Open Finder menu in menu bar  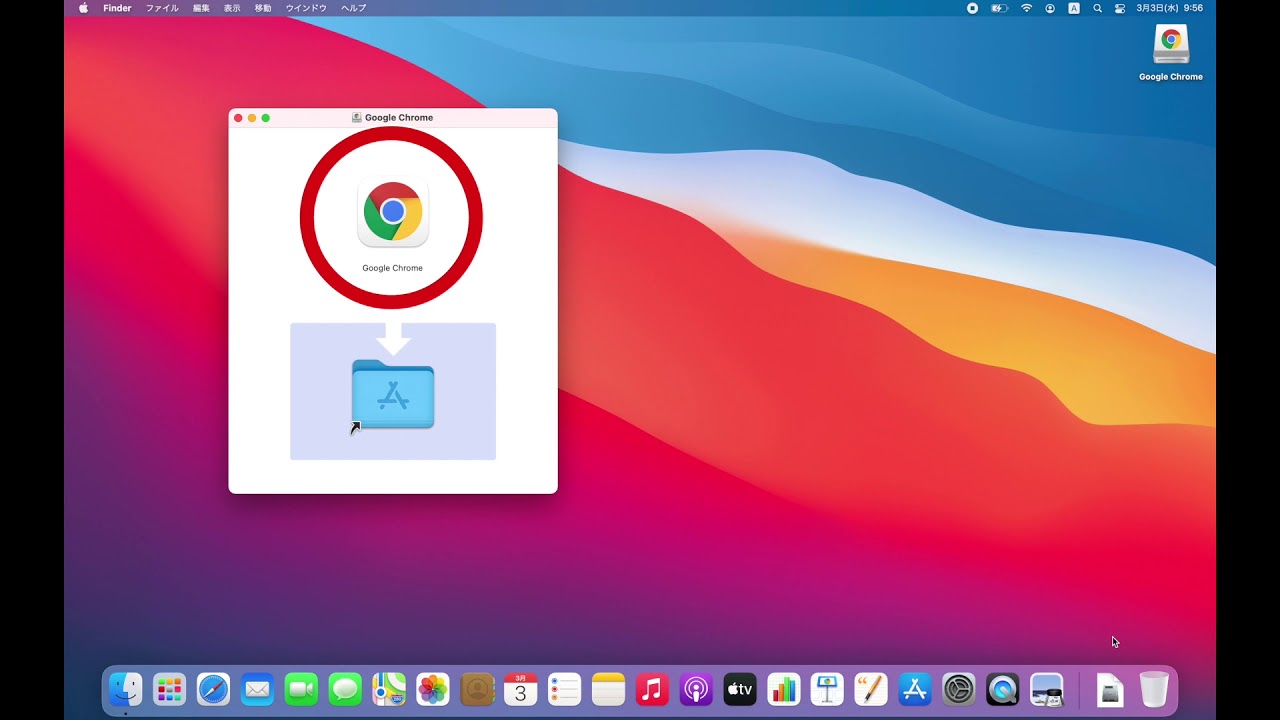click(117, 8)
